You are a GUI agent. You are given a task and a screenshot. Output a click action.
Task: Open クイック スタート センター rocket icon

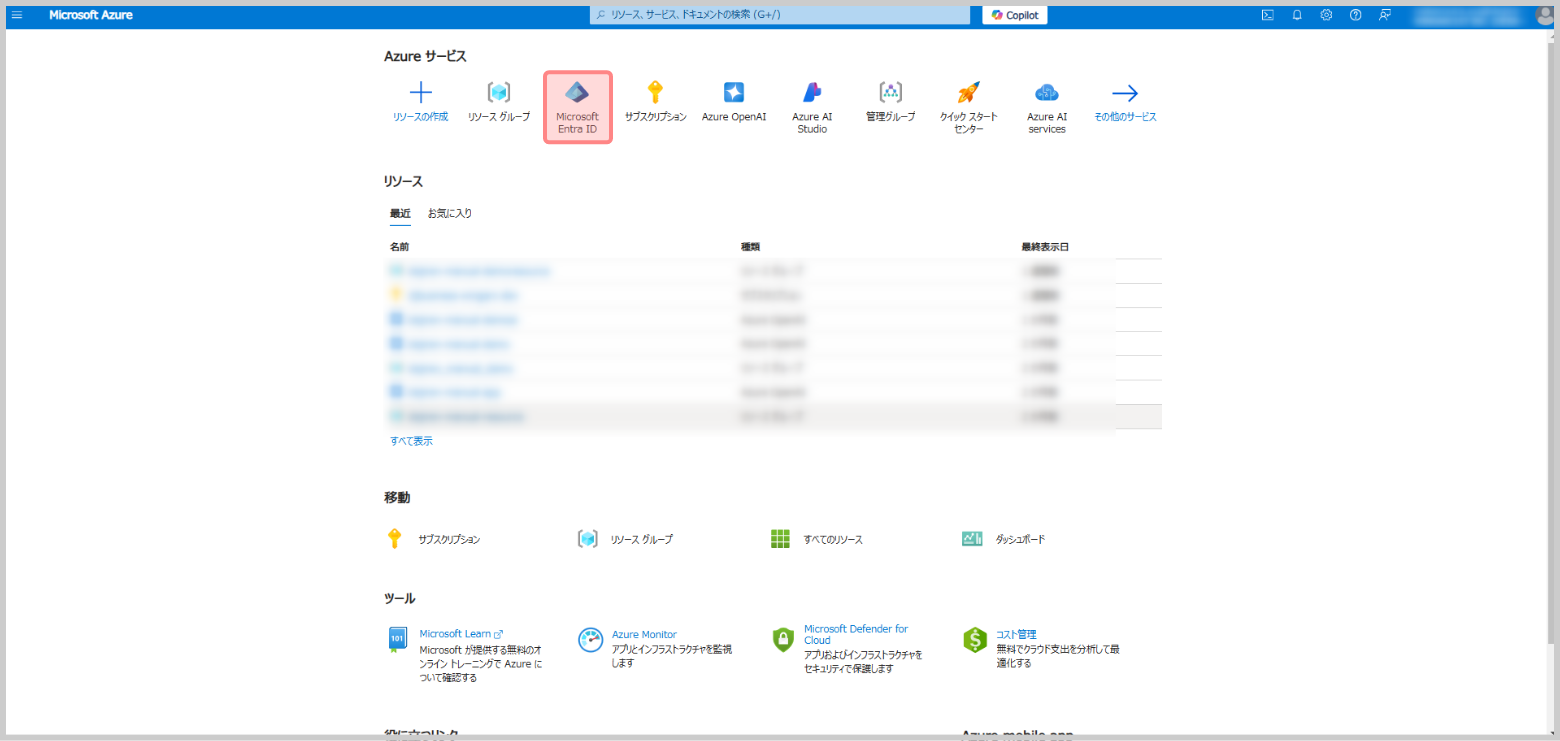tap(968, 93)
